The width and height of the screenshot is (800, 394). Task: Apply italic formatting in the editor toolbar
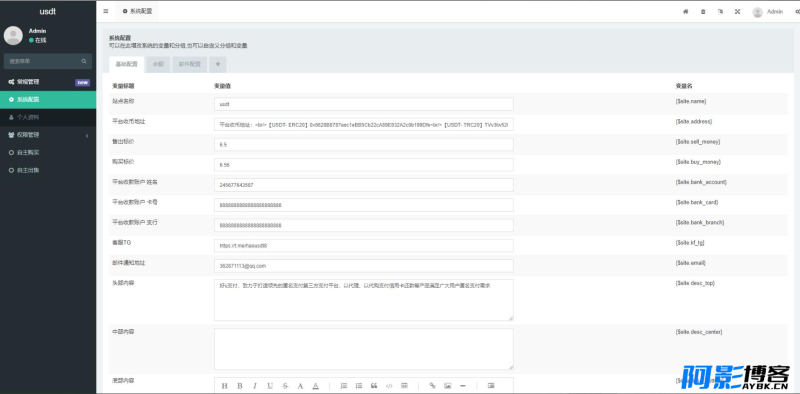pos(255,386)
